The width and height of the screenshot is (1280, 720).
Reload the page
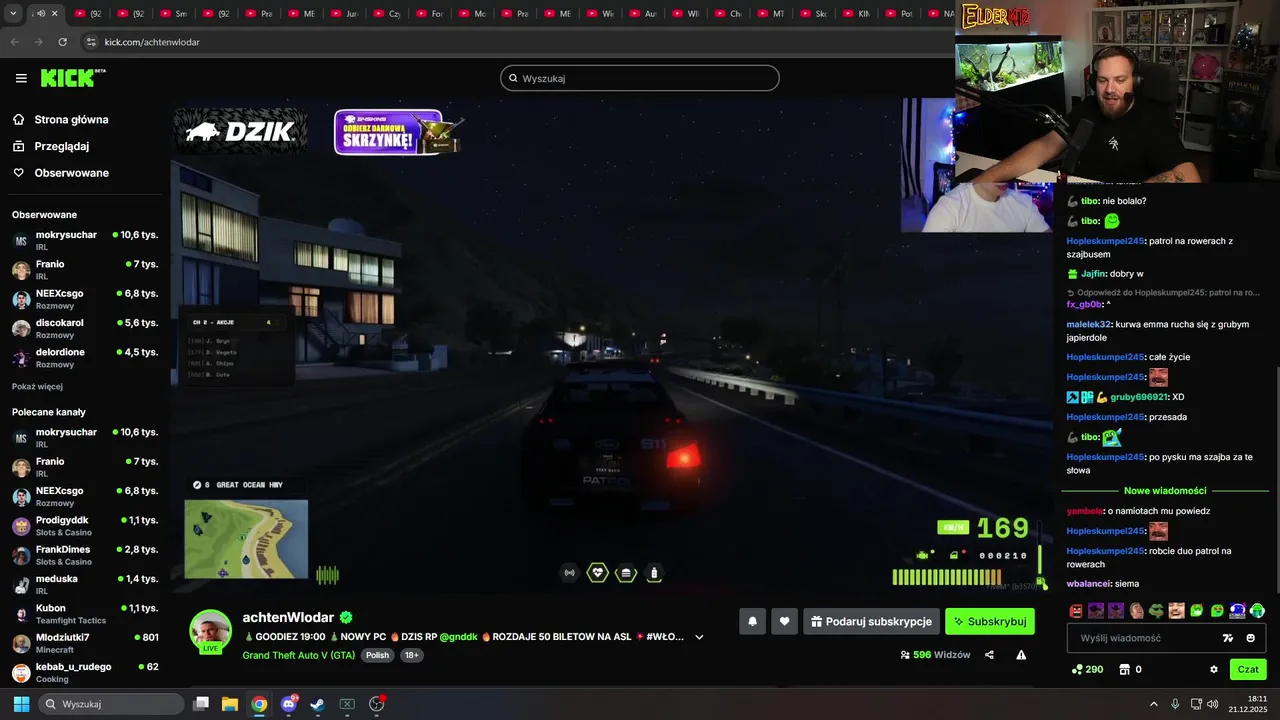tap(62, 42)
